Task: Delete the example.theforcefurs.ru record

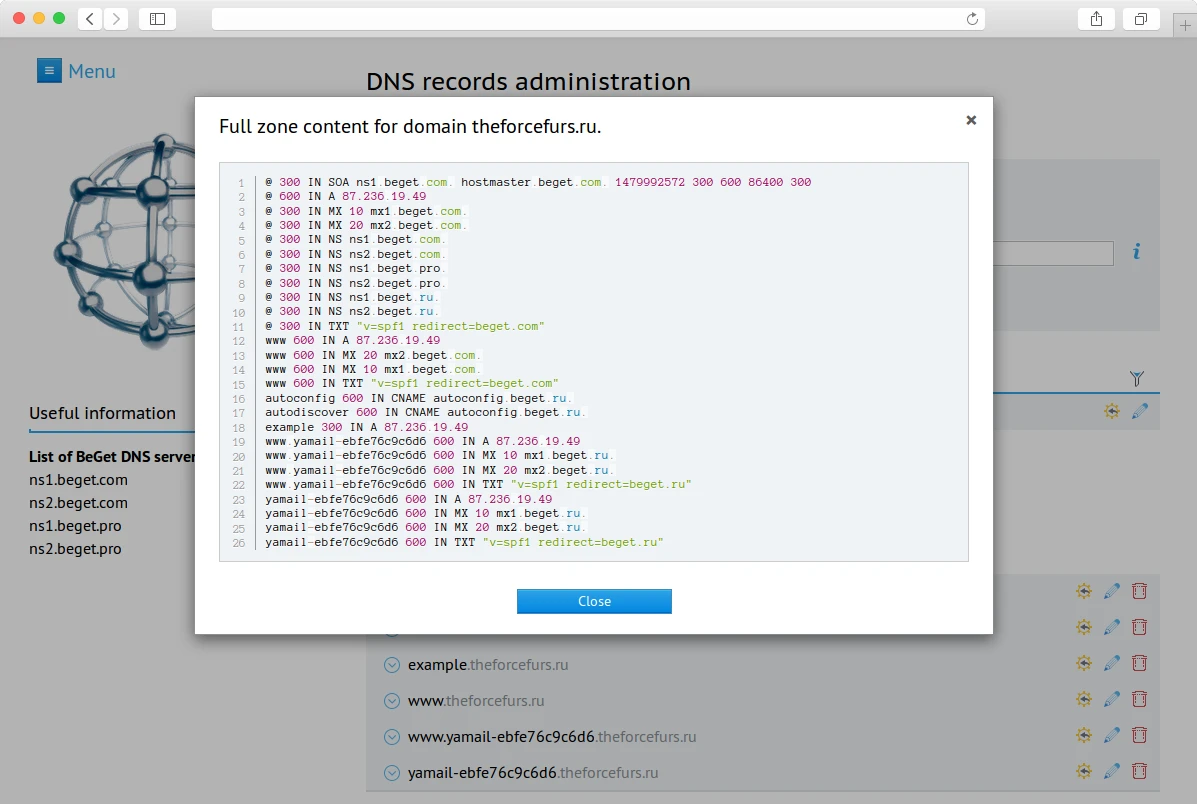Action: click(1139, 663)
